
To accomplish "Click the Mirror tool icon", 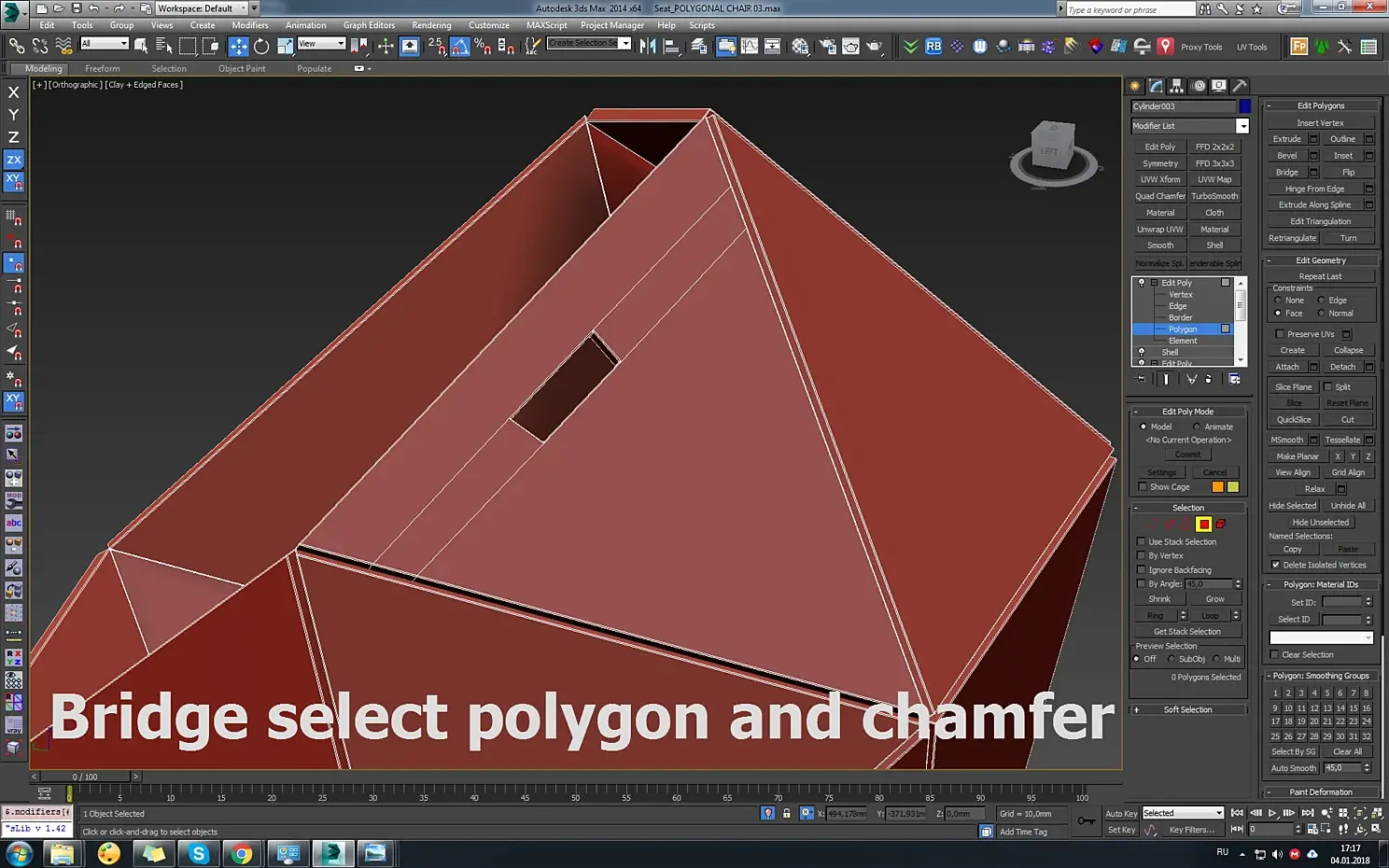I will coord(648,46).
